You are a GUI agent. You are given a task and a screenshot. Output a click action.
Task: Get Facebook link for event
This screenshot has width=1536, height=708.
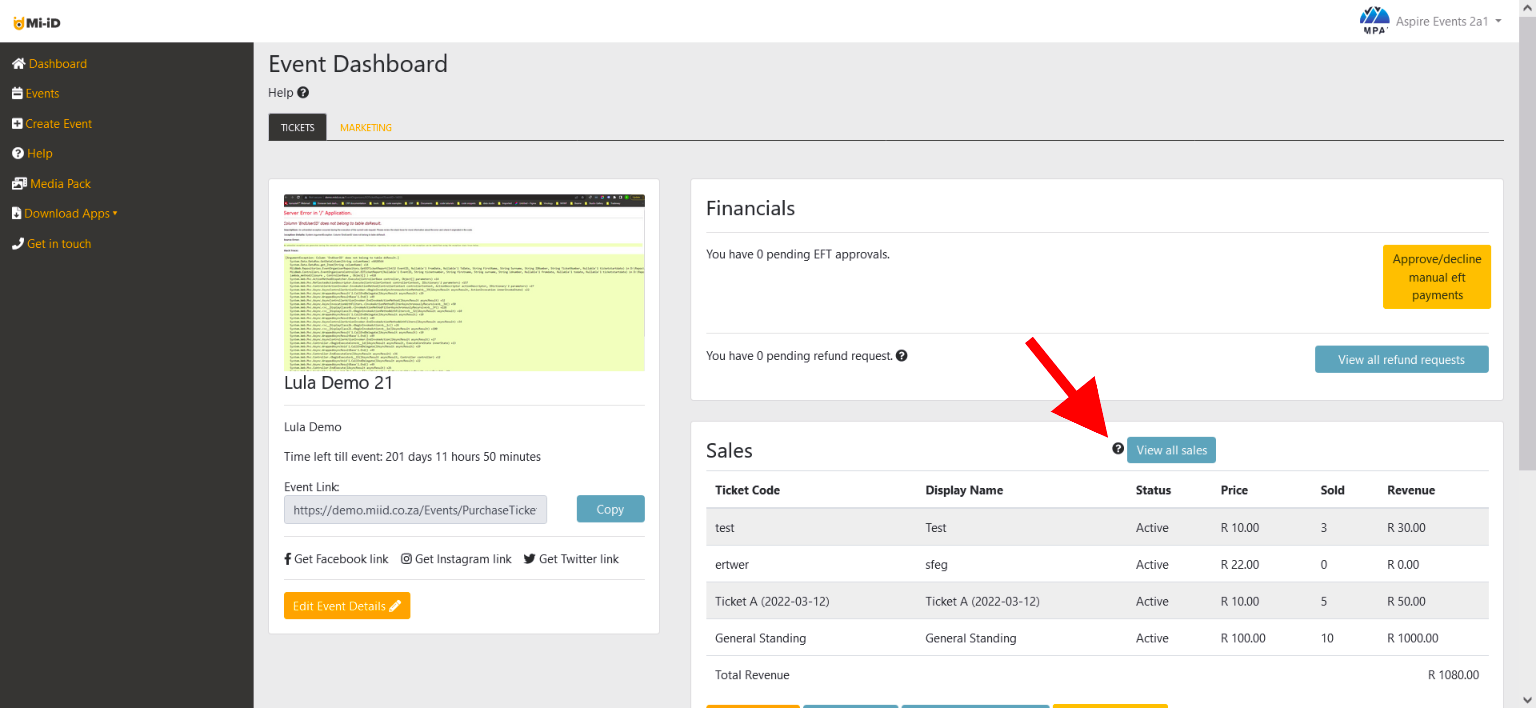click(336, 559)
